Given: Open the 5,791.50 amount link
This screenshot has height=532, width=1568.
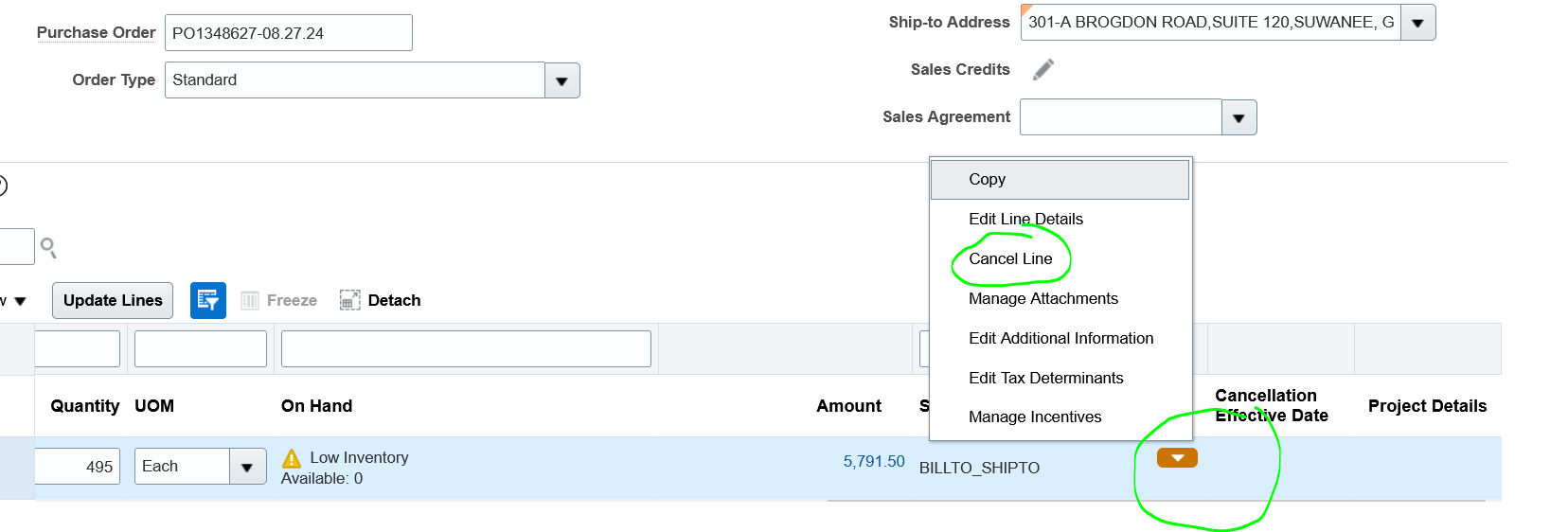Looking at the screenshot, I should pyautogui.click(x=874, y=461).
